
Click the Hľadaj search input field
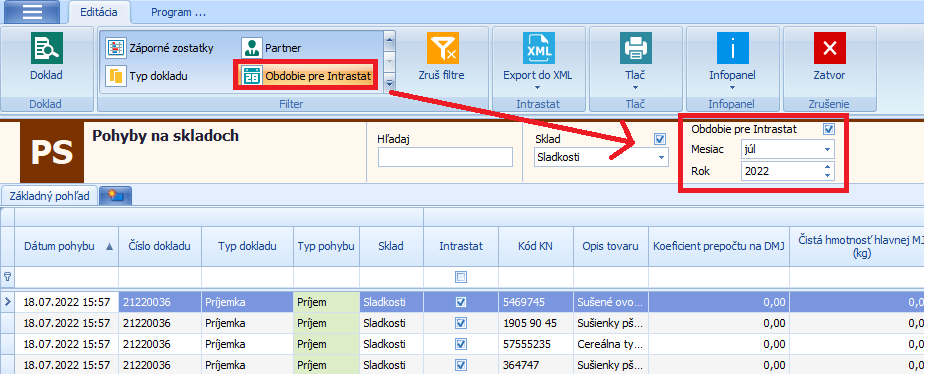445,158
